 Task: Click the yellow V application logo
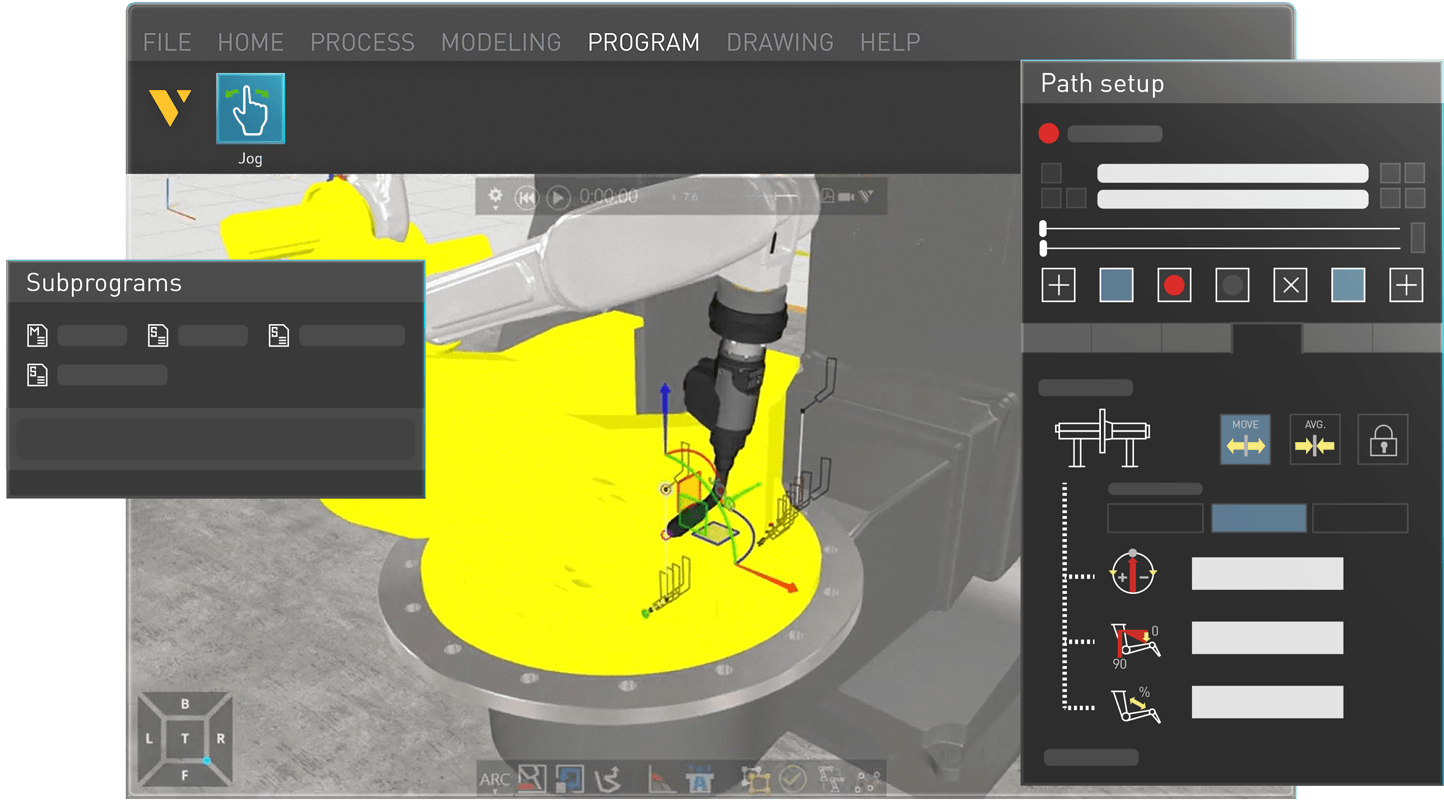pos(169,107)
